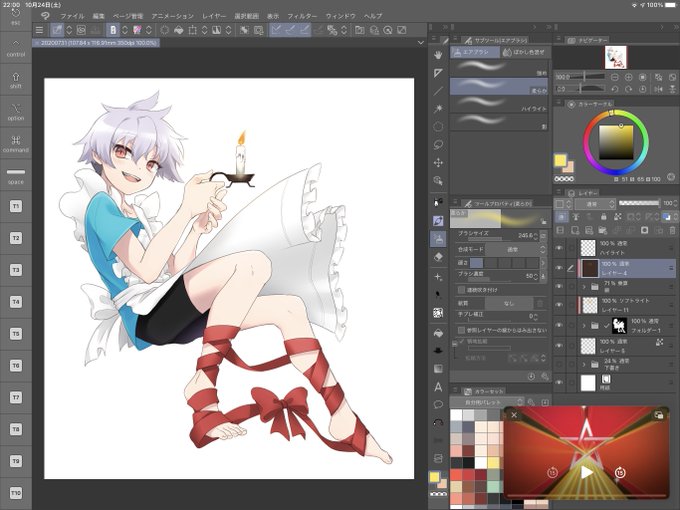Viewport: 680px width, 510px height.
Task: Select the Text (A) tool
Action: coord(438,387)
